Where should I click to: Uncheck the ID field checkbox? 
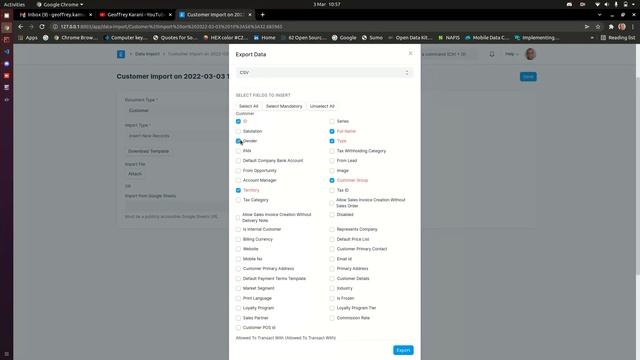pos(238,121)
